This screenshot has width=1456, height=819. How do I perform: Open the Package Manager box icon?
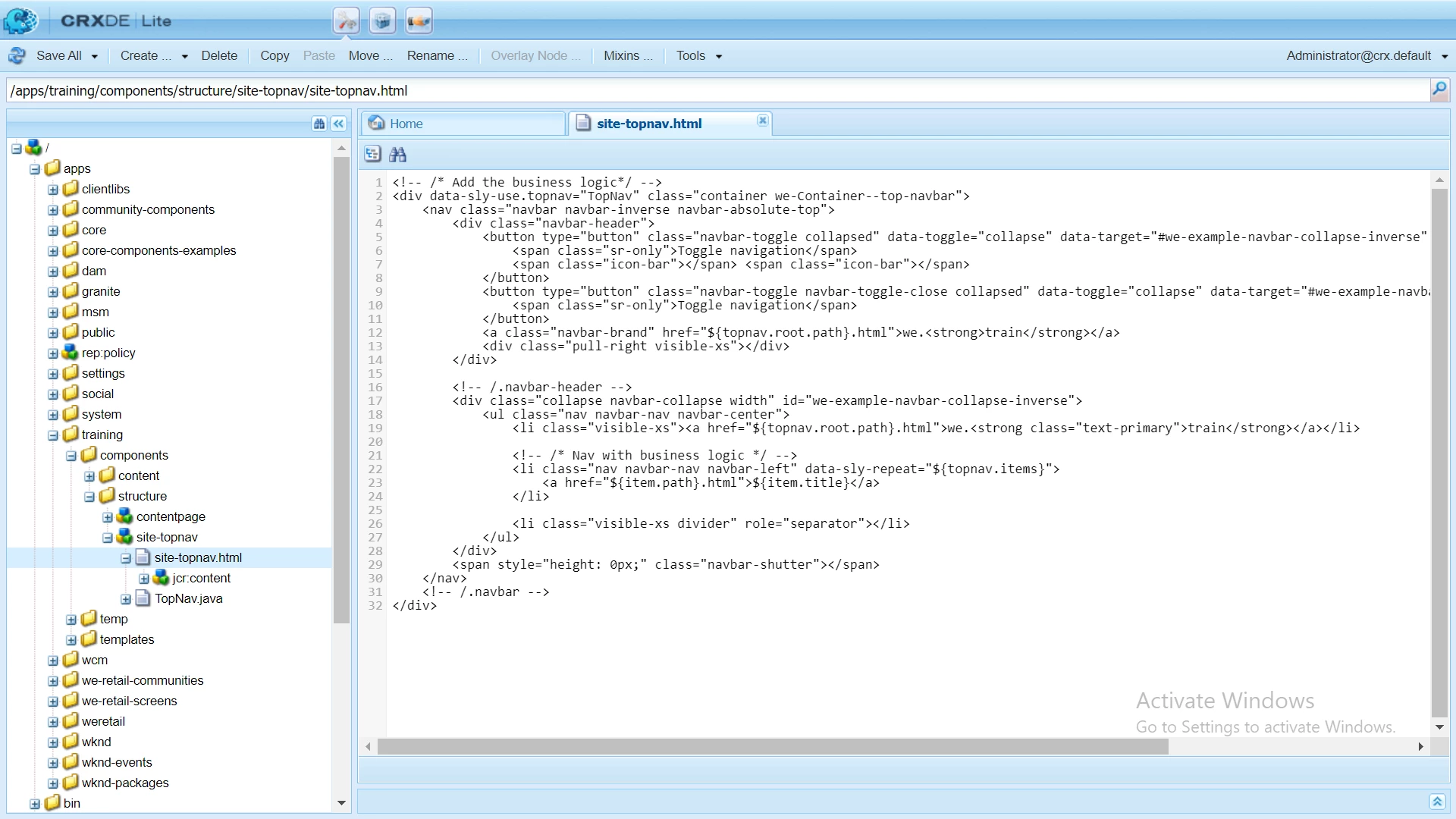pyautogui.click(x=382, y=21)
